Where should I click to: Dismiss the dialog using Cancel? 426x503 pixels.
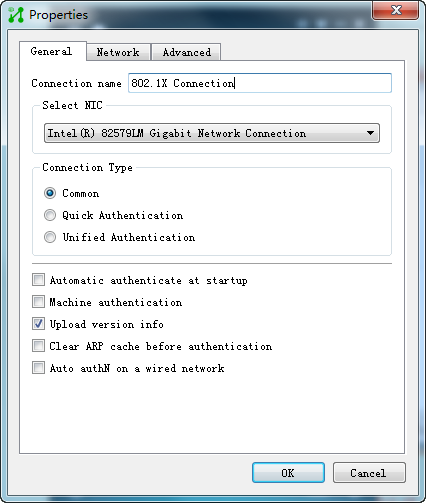click(x=369, y=473)
